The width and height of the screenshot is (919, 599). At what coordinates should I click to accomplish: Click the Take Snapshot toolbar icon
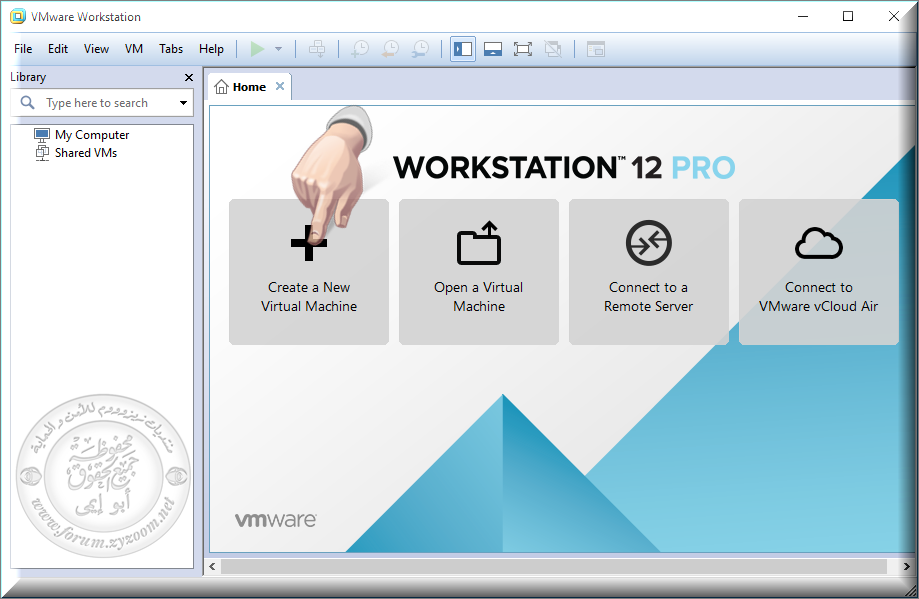coord(360,49)
